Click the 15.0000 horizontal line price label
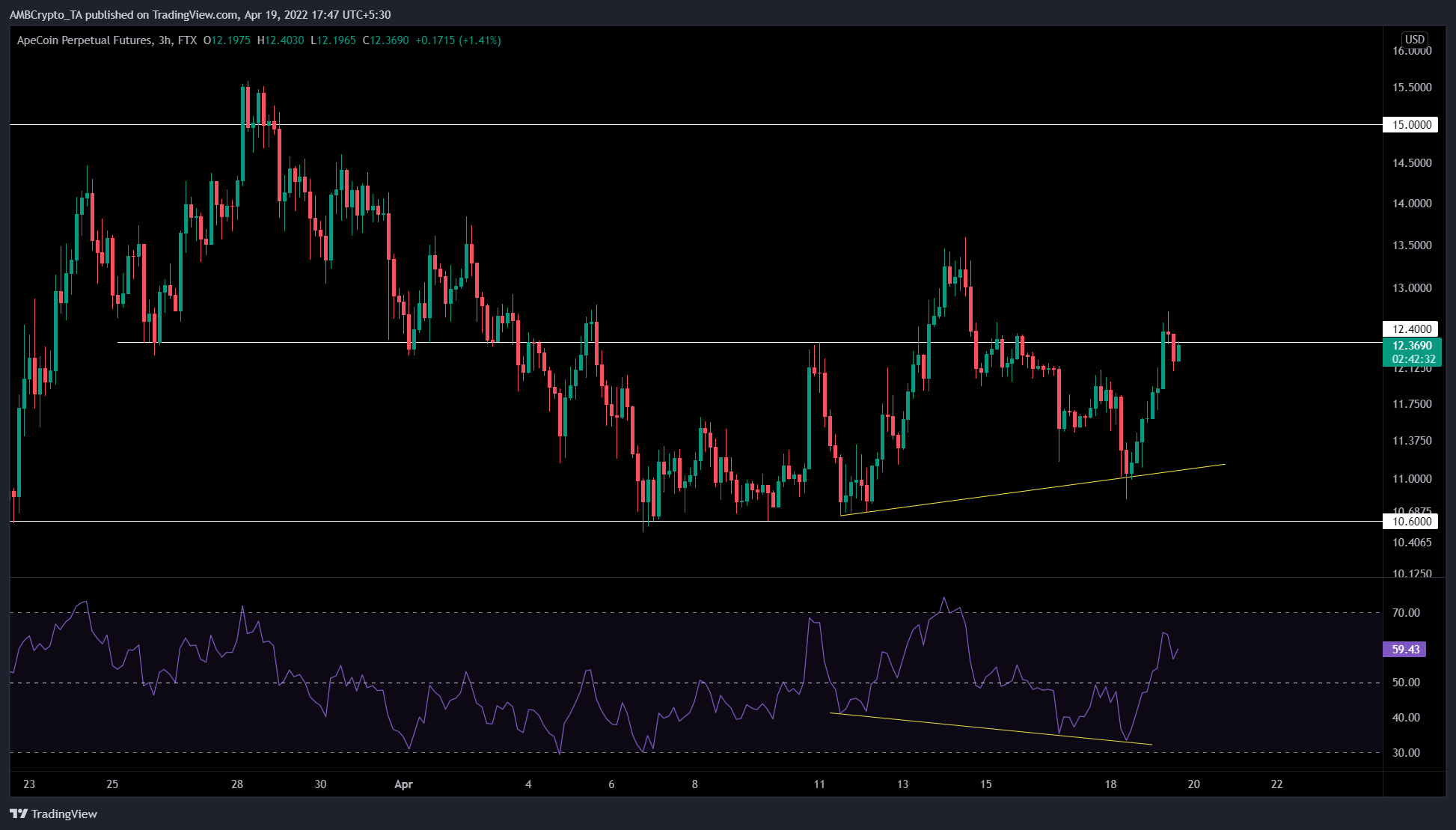The image size is (1456, 830). (x=1410, y=125)
